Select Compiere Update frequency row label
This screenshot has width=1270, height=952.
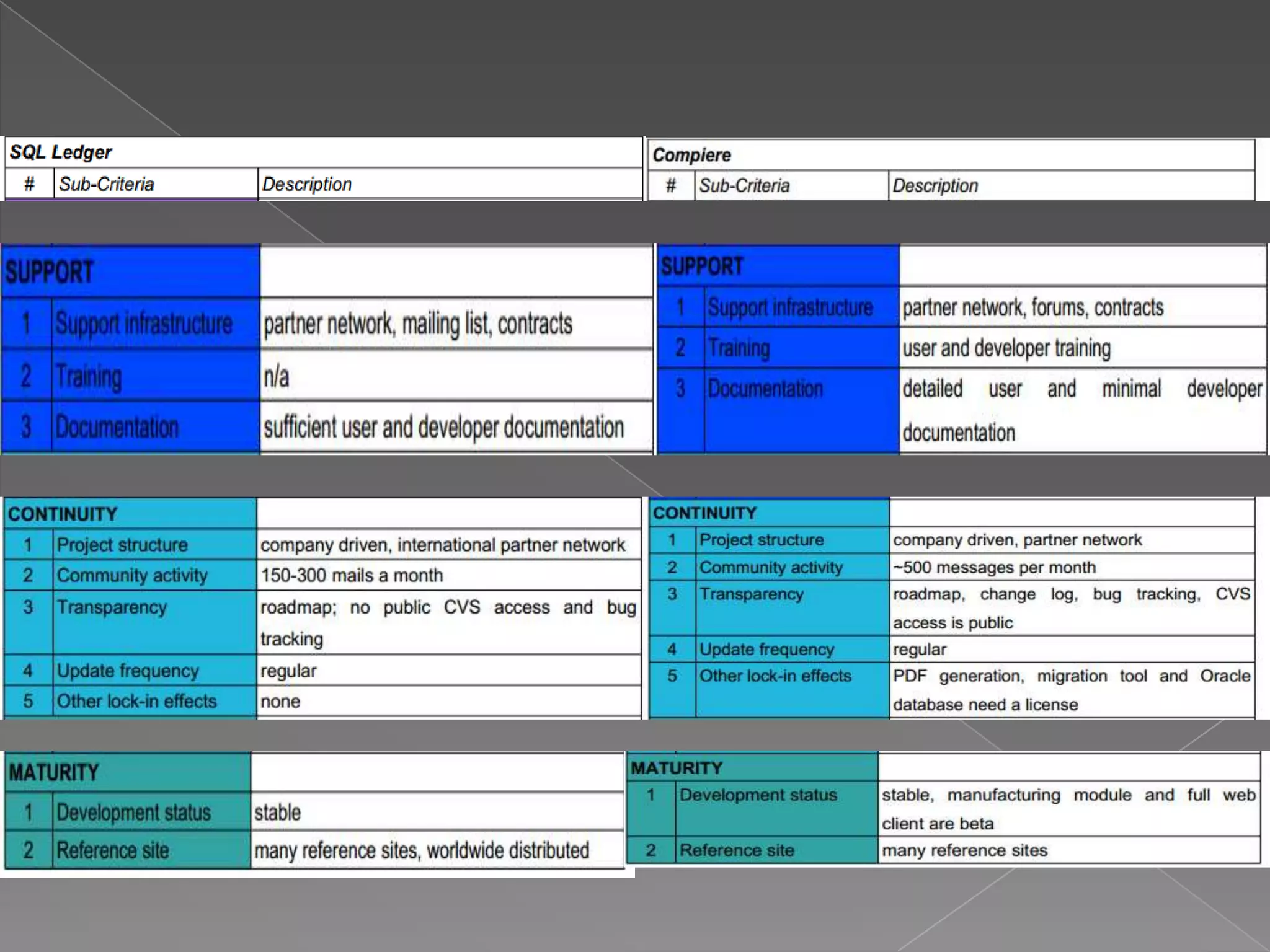coord(766,650)
